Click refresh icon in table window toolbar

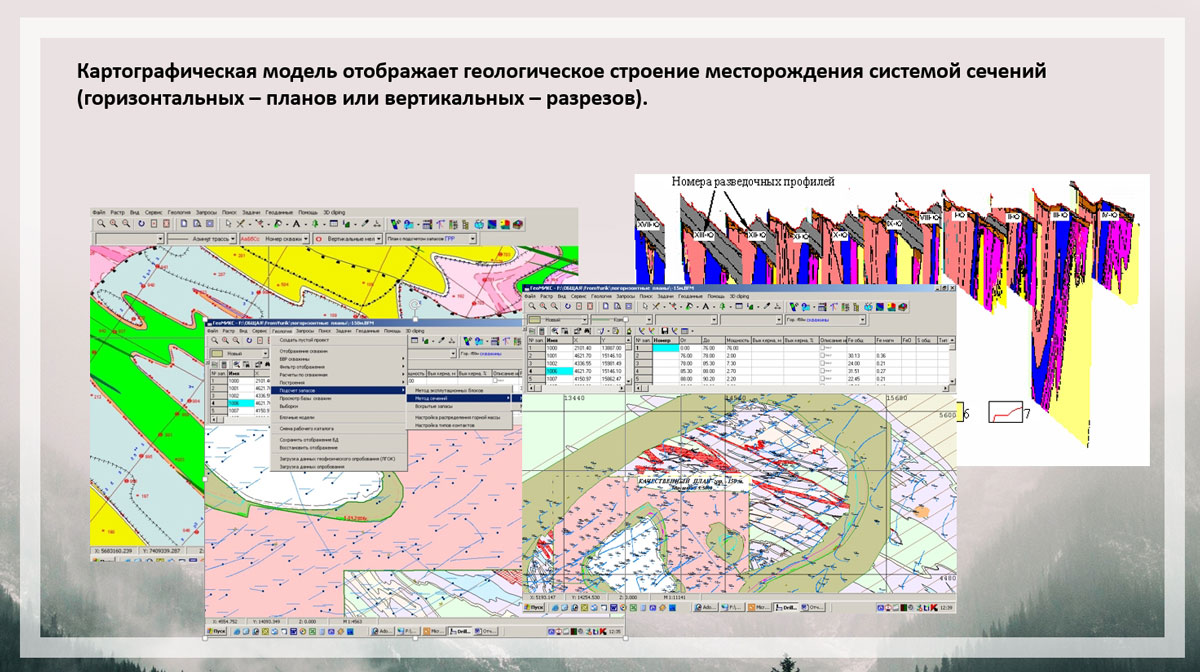click(x=568, y=306)
